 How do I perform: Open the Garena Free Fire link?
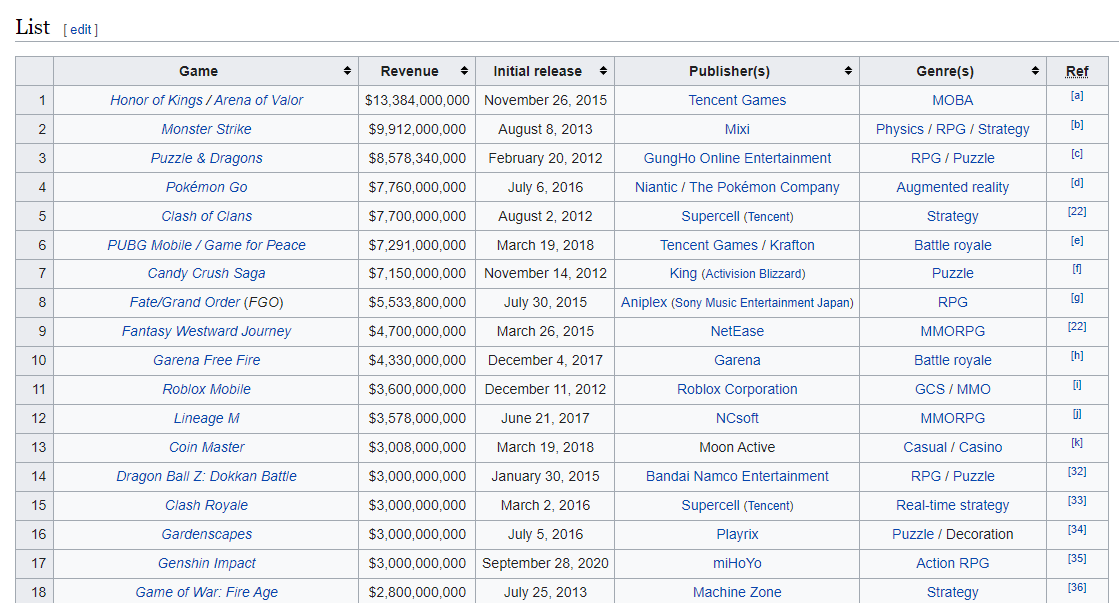(206, 360)
